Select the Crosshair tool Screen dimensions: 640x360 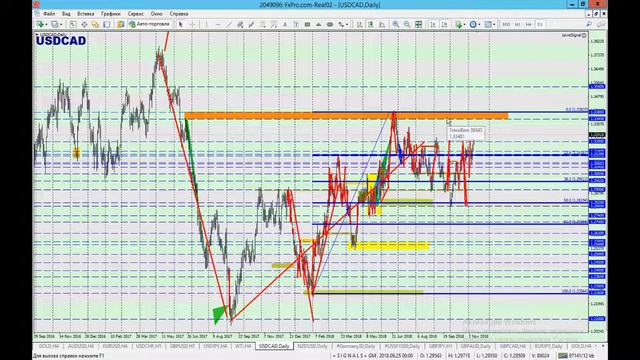pyautogui.click(x=192, y=24)
